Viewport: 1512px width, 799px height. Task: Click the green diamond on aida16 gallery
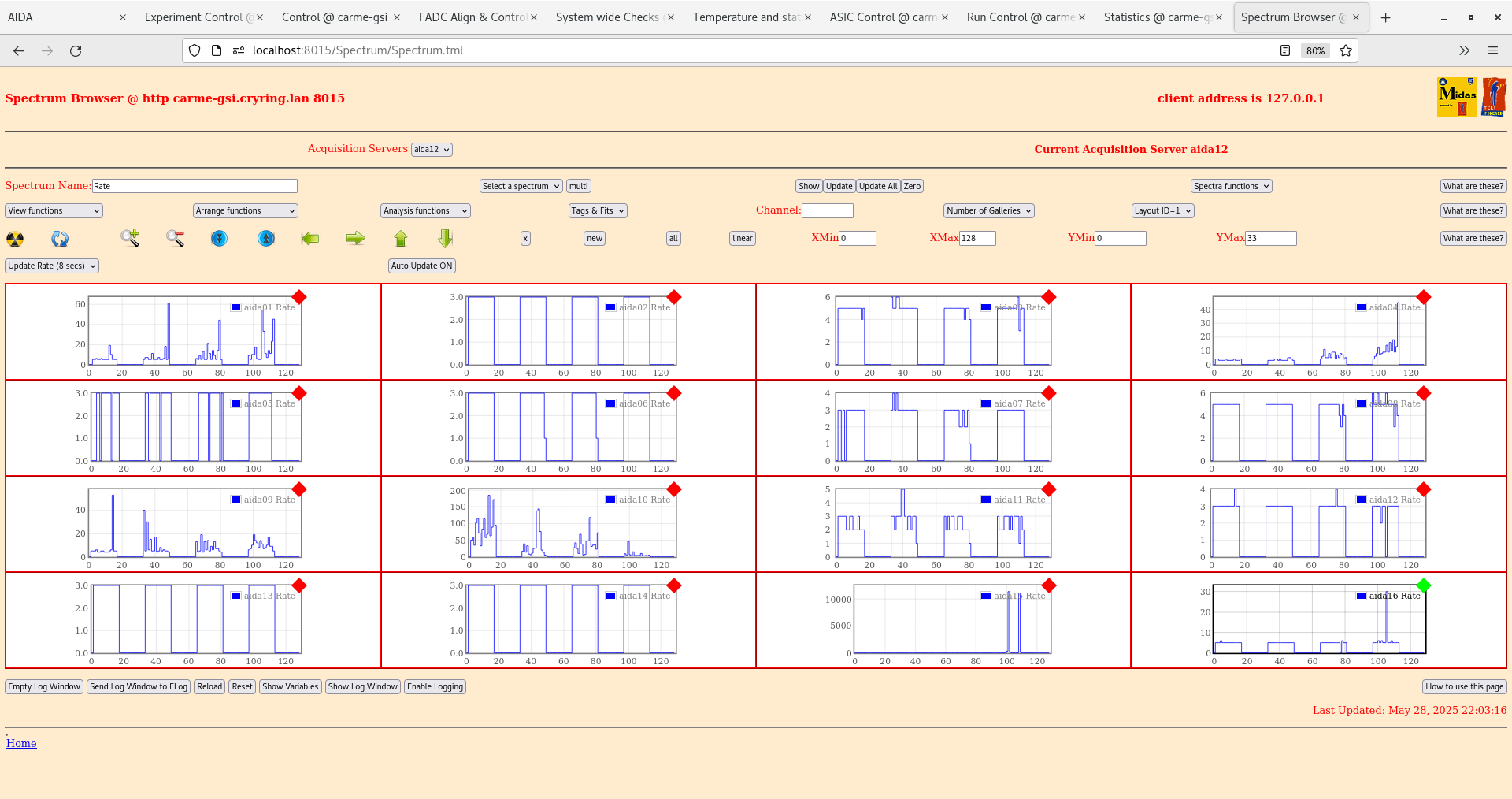1423,585
